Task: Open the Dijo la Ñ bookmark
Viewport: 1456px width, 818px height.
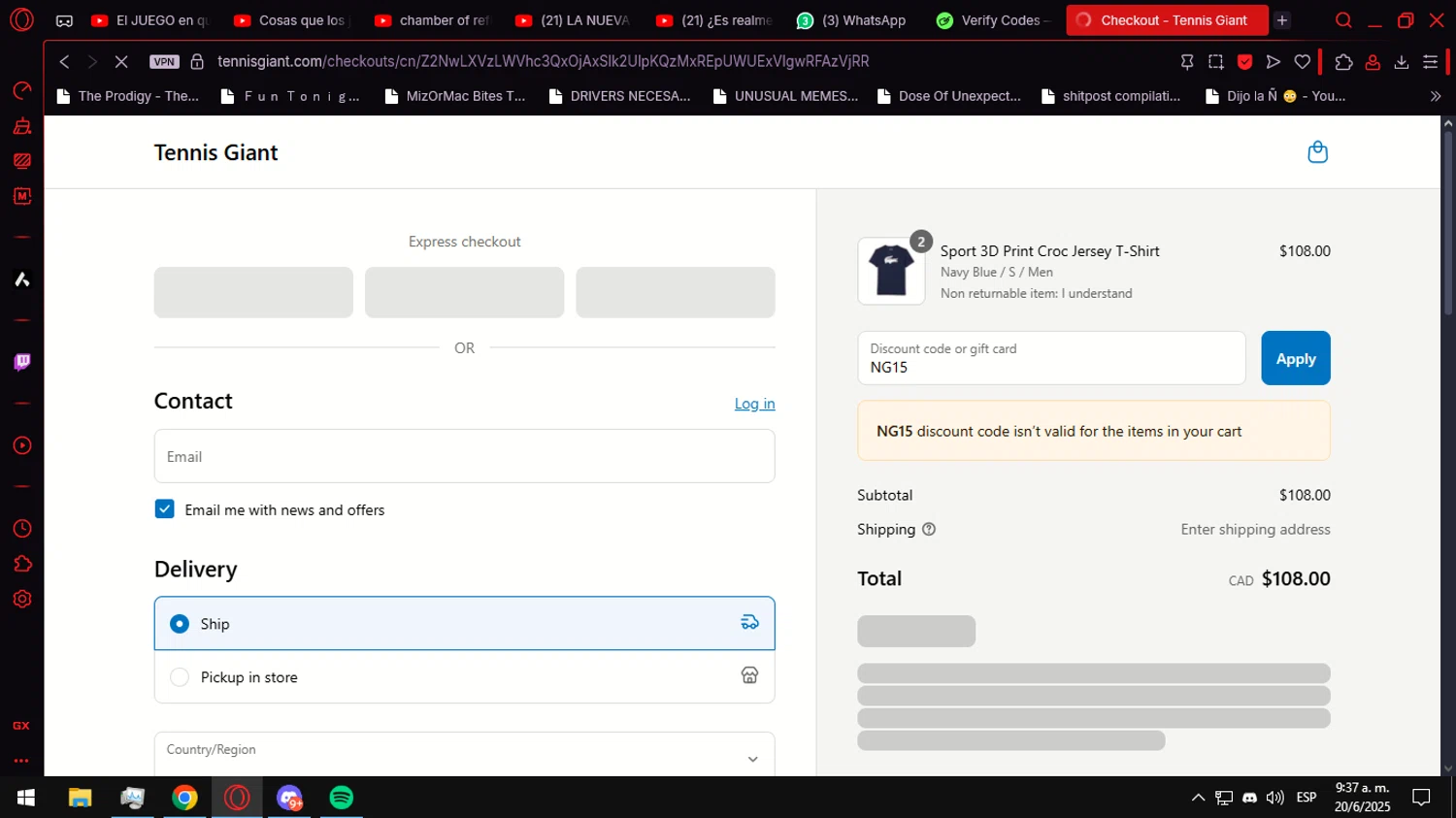Action: 1275,96
